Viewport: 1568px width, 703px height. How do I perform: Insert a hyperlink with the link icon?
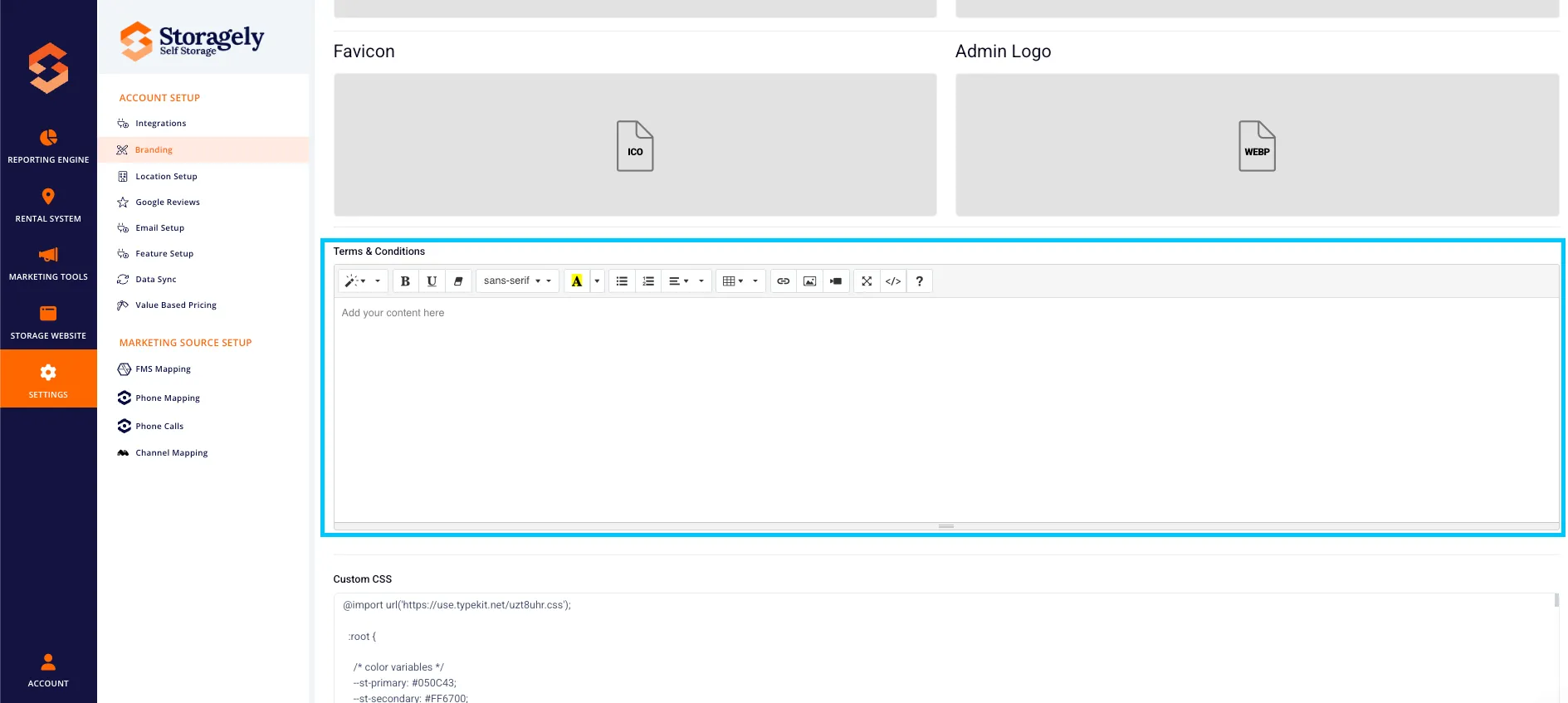coord(784,281)
